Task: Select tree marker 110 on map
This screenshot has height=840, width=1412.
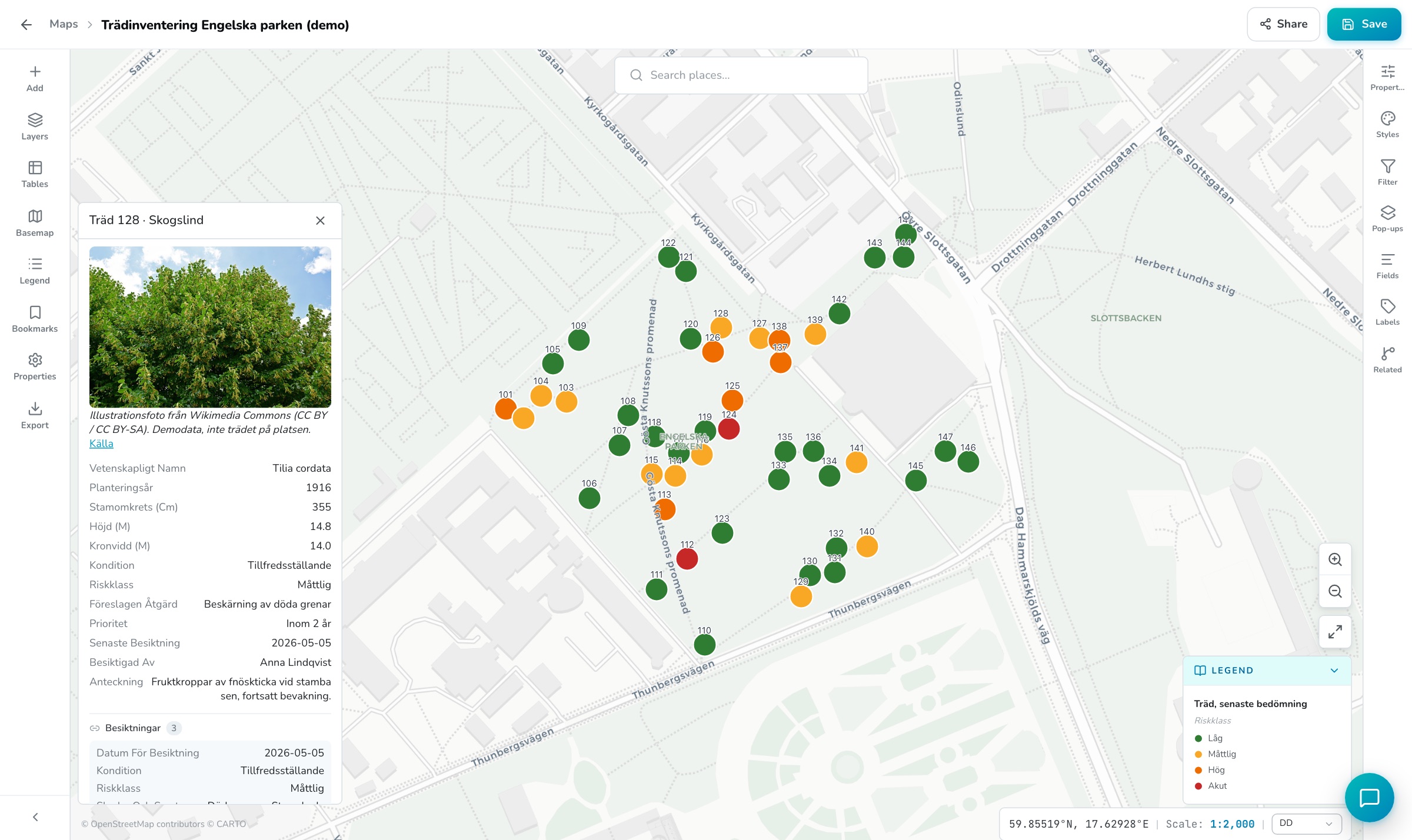Action: point(704,645)
